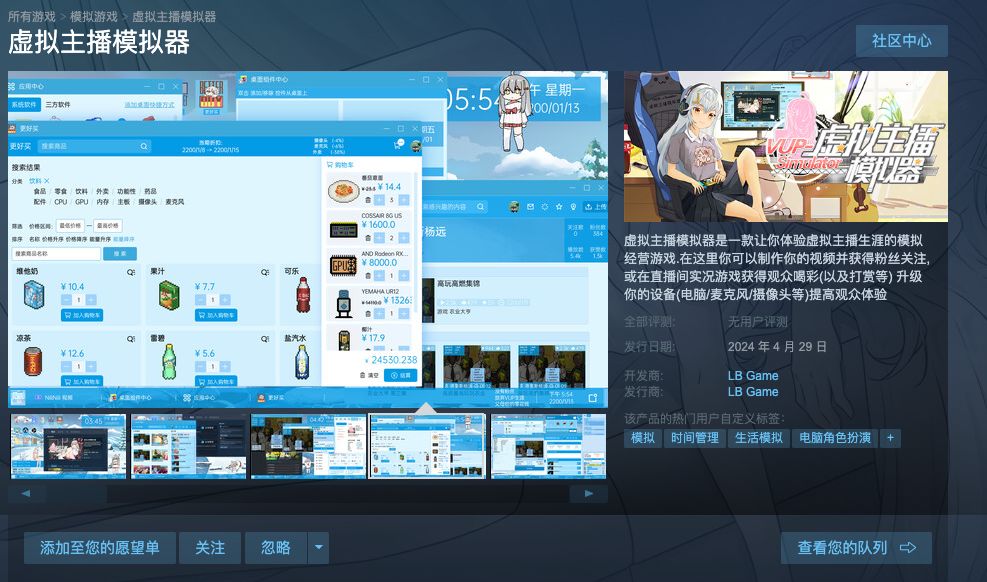Open the second screenshot thumbnail
This screenshot has height=582, width=987.
(x=188, y=446)
